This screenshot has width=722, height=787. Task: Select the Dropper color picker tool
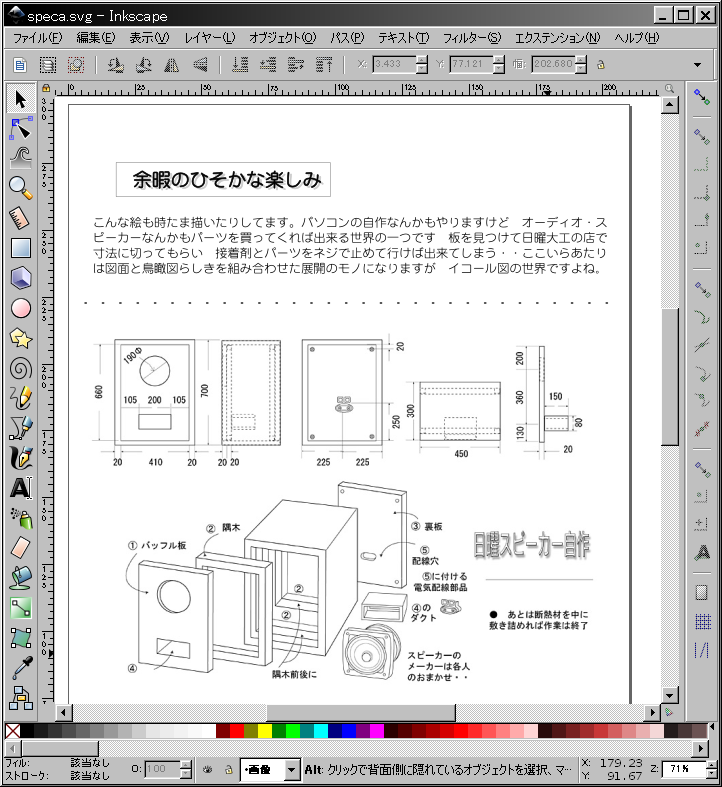(21, 668)
